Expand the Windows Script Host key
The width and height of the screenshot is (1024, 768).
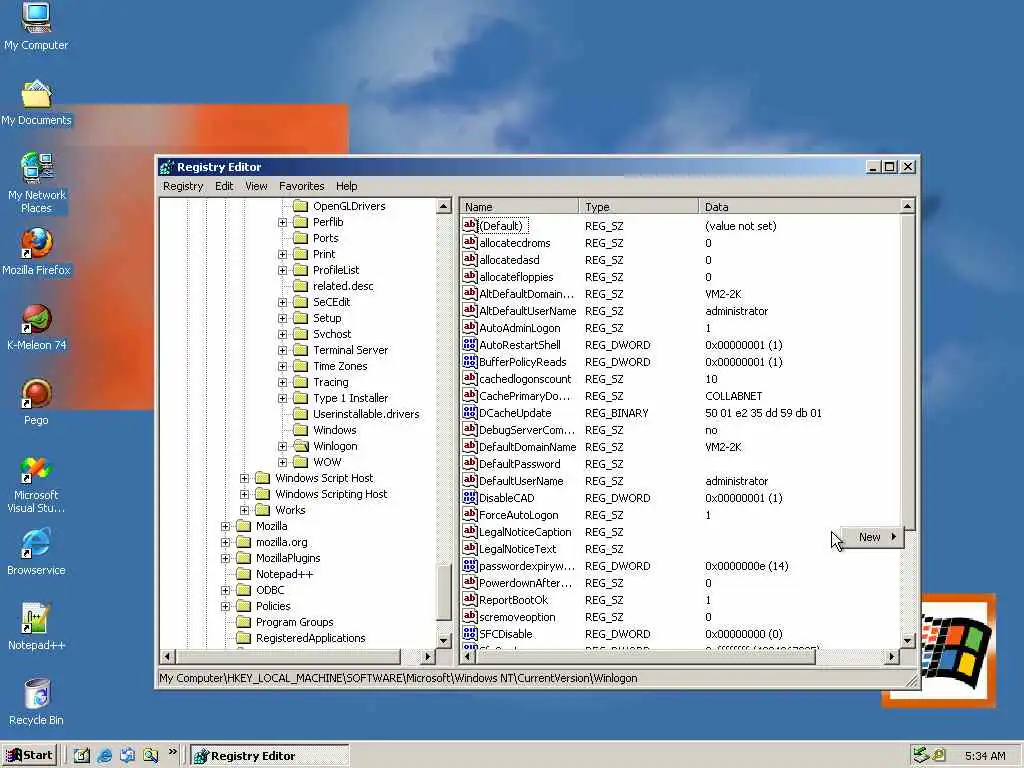244,478
